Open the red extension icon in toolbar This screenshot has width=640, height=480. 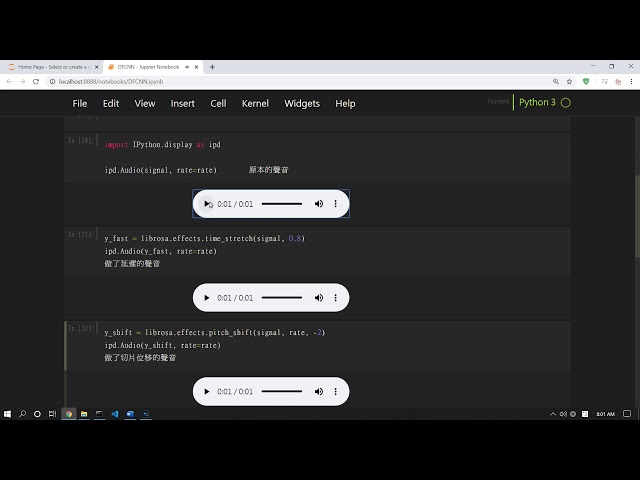click(618, 82)
